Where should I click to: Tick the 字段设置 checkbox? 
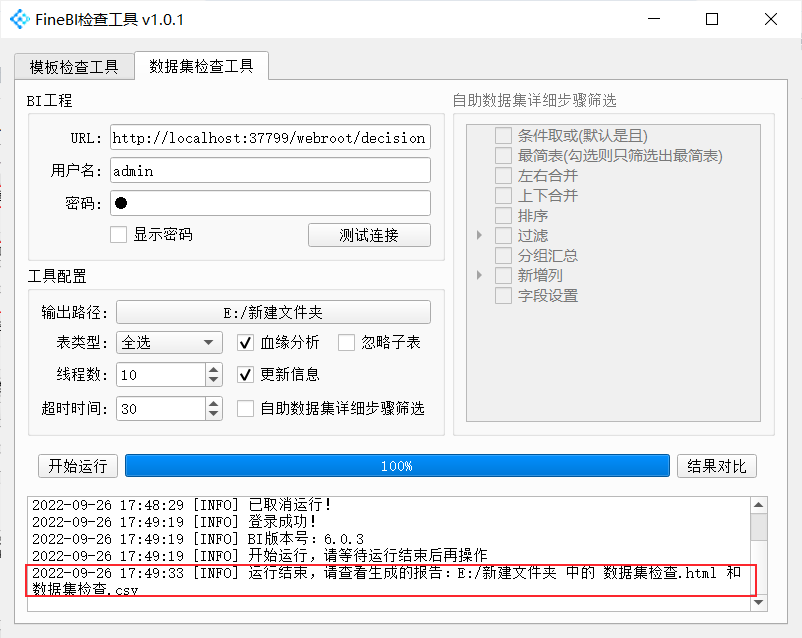coord(503,295)
